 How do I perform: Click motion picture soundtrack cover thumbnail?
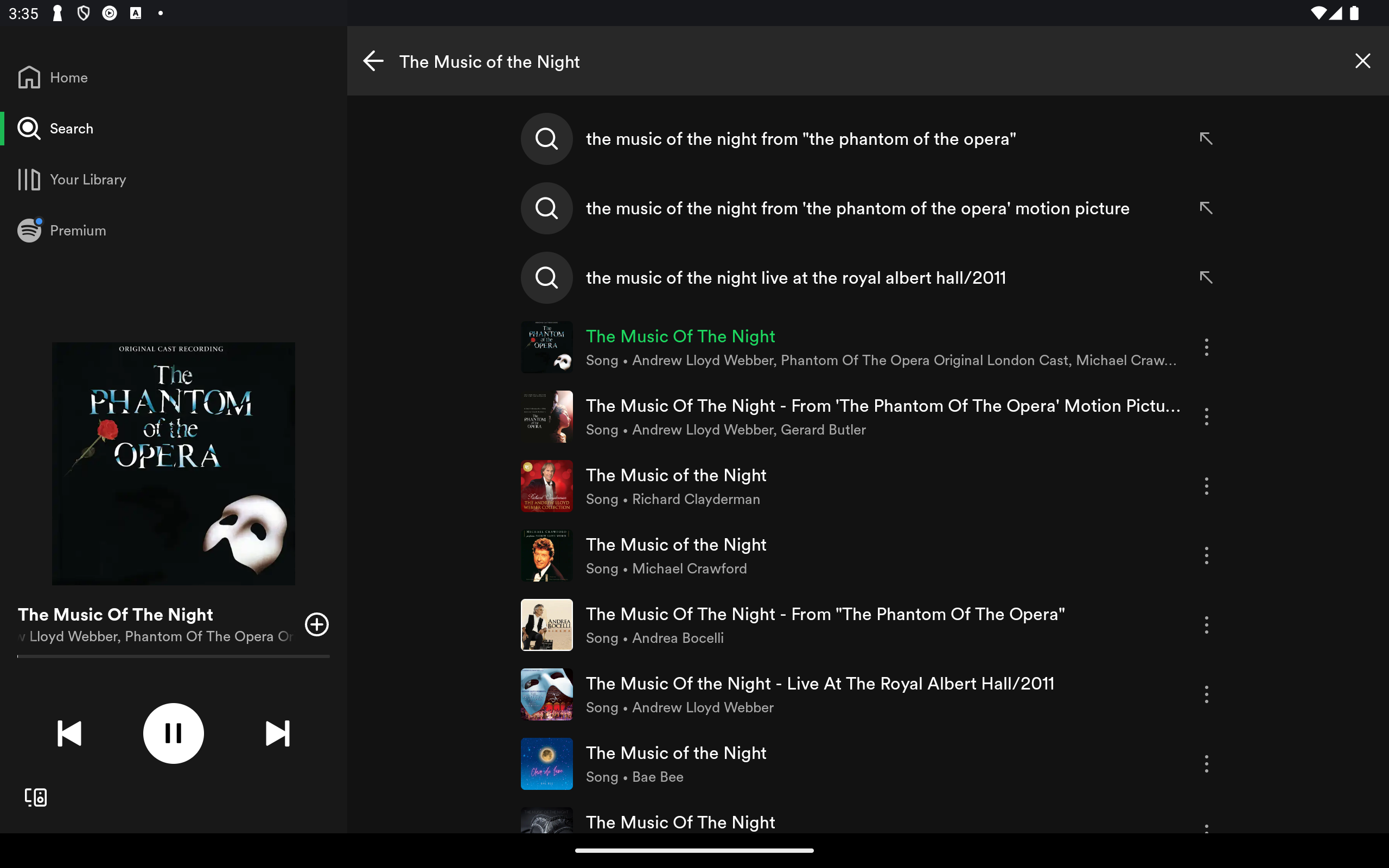pos(546,417)
